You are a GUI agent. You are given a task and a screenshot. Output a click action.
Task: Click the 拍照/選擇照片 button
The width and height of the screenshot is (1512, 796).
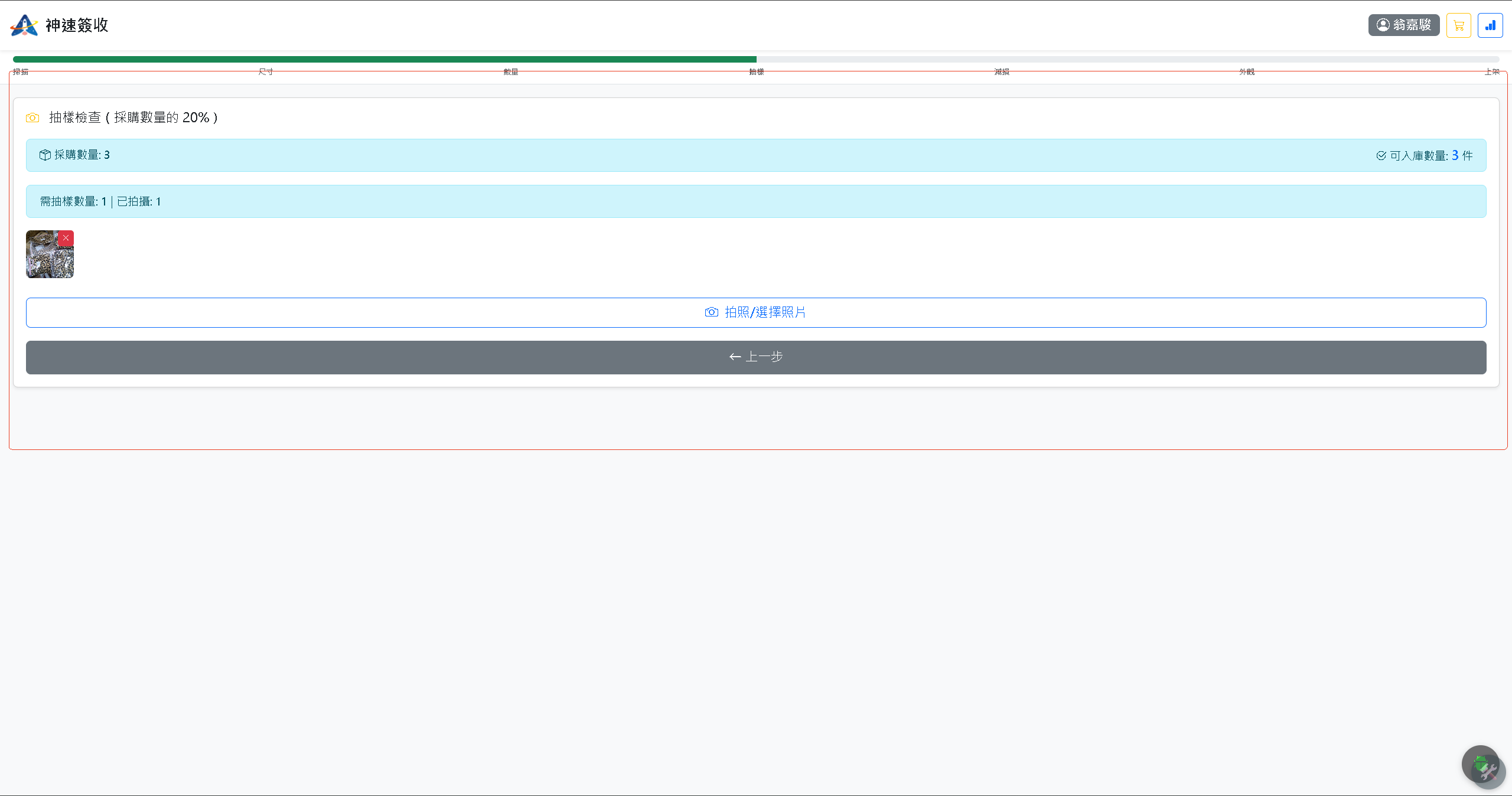pyautogui.click(x=756, y=312)
